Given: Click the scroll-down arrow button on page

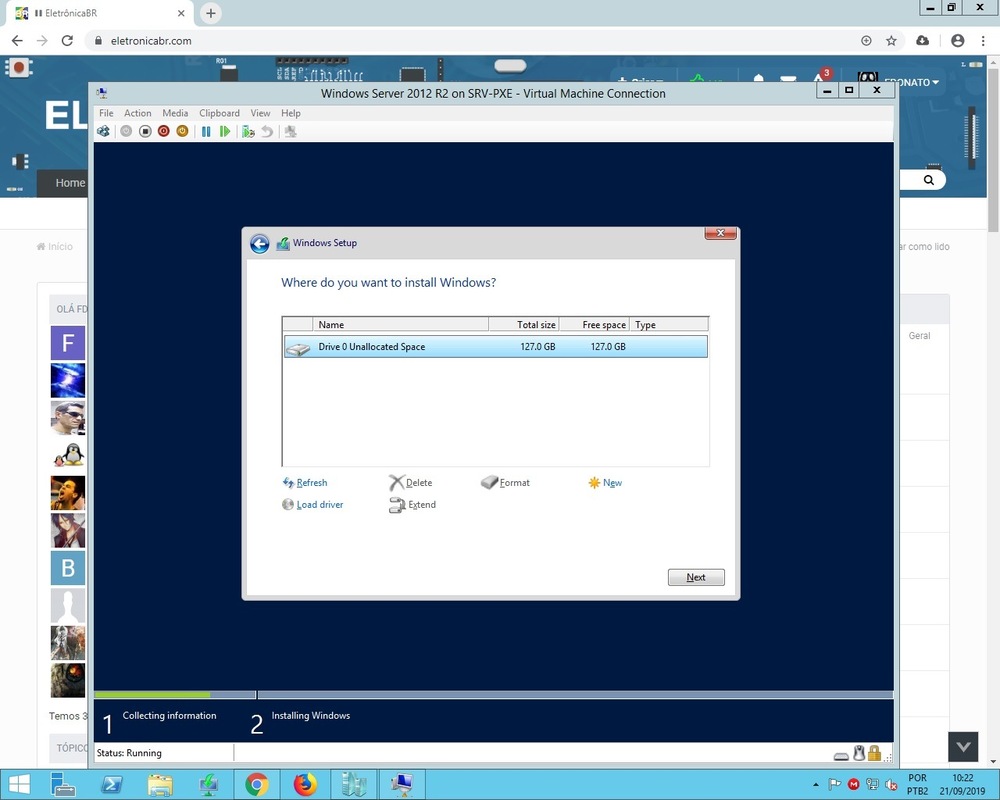Looking at the screenshot, I should [x=963, y=746].
